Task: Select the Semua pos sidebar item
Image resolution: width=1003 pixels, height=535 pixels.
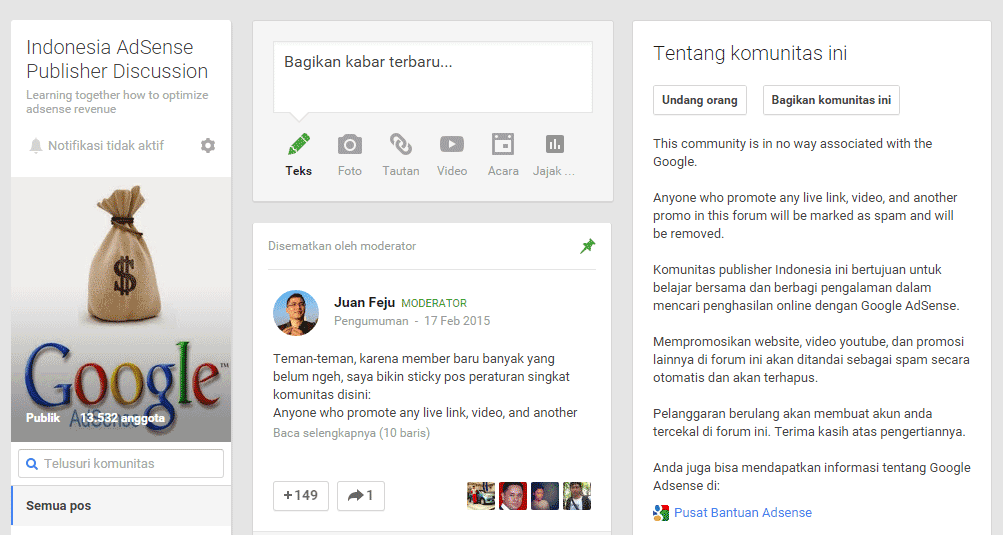Action: (121, 506)
